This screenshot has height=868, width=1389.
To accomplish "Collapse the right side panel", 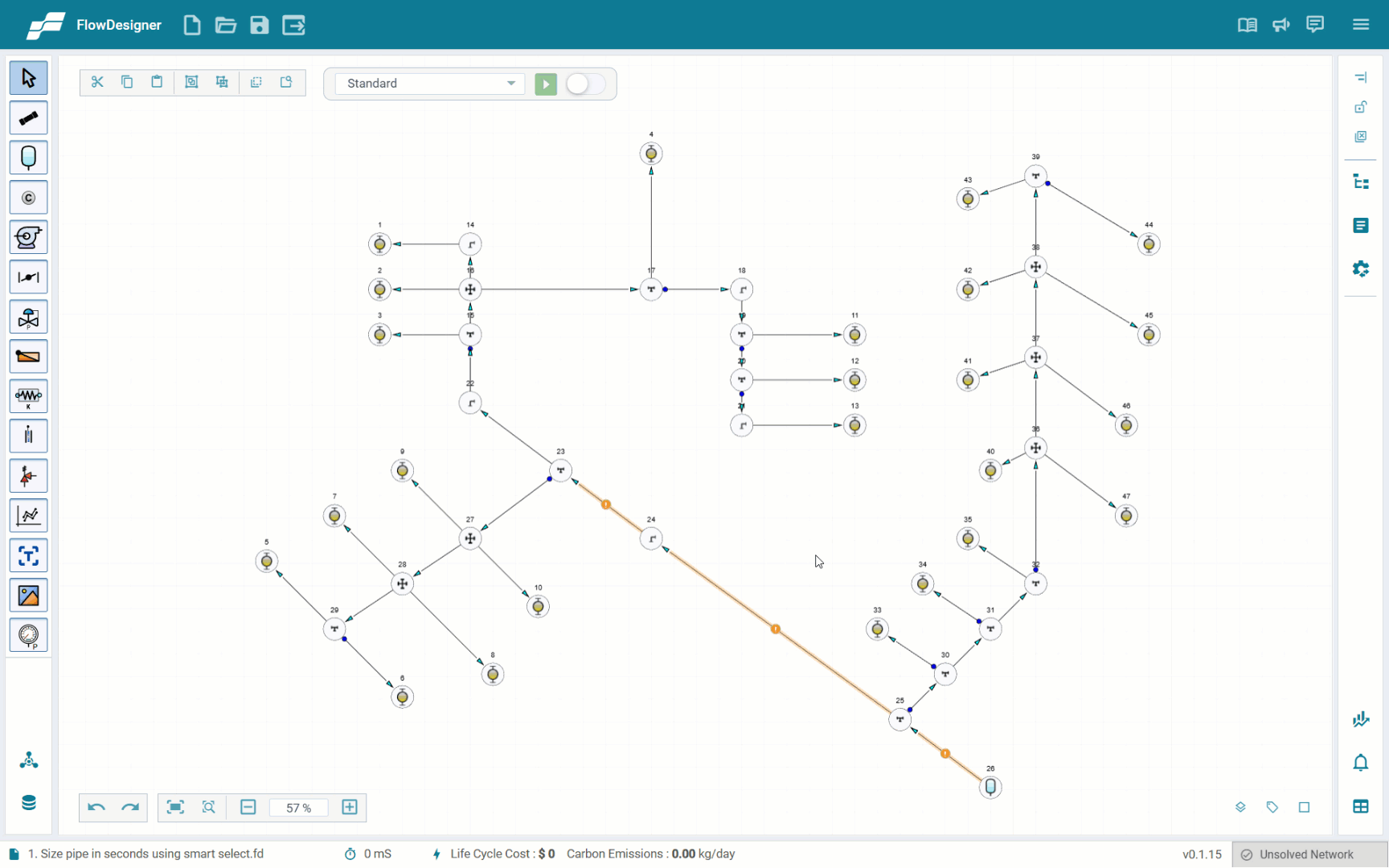I will 1360,78.
